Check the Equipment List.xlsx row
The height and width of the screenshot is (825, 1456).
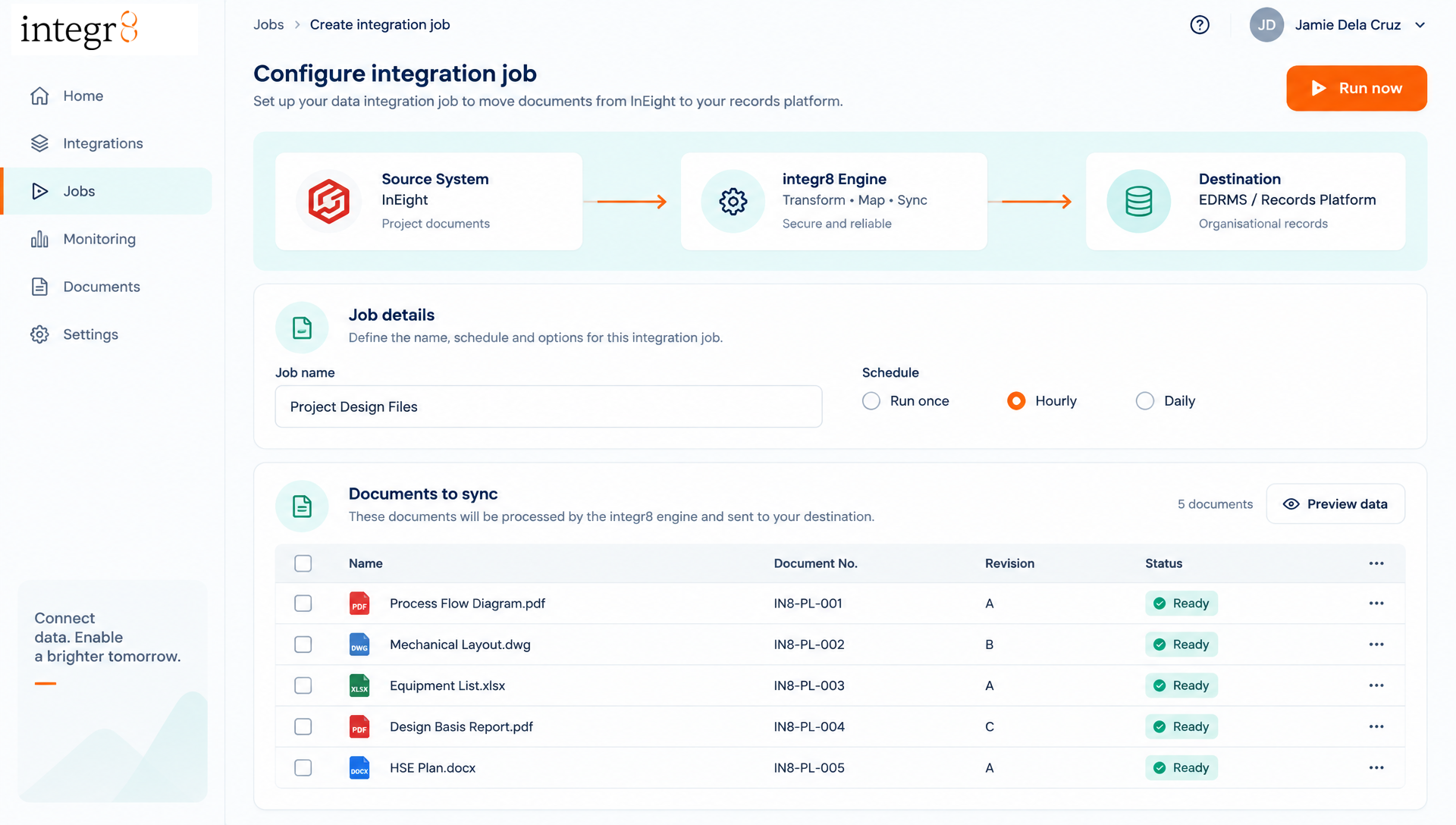tap(303, 685)
